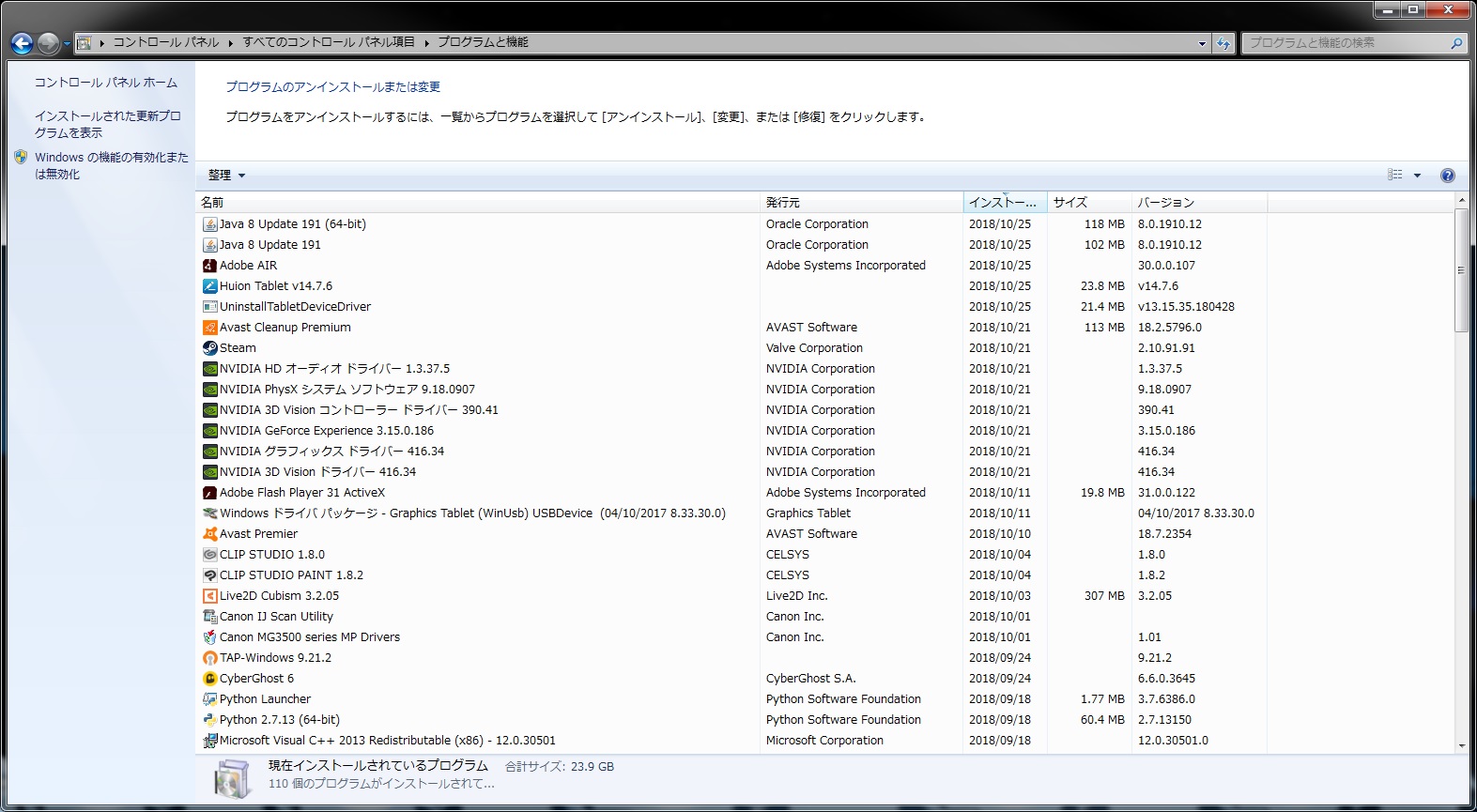
Task: Click the vertical scrollbar down arrow
Action: [1461, 746]
